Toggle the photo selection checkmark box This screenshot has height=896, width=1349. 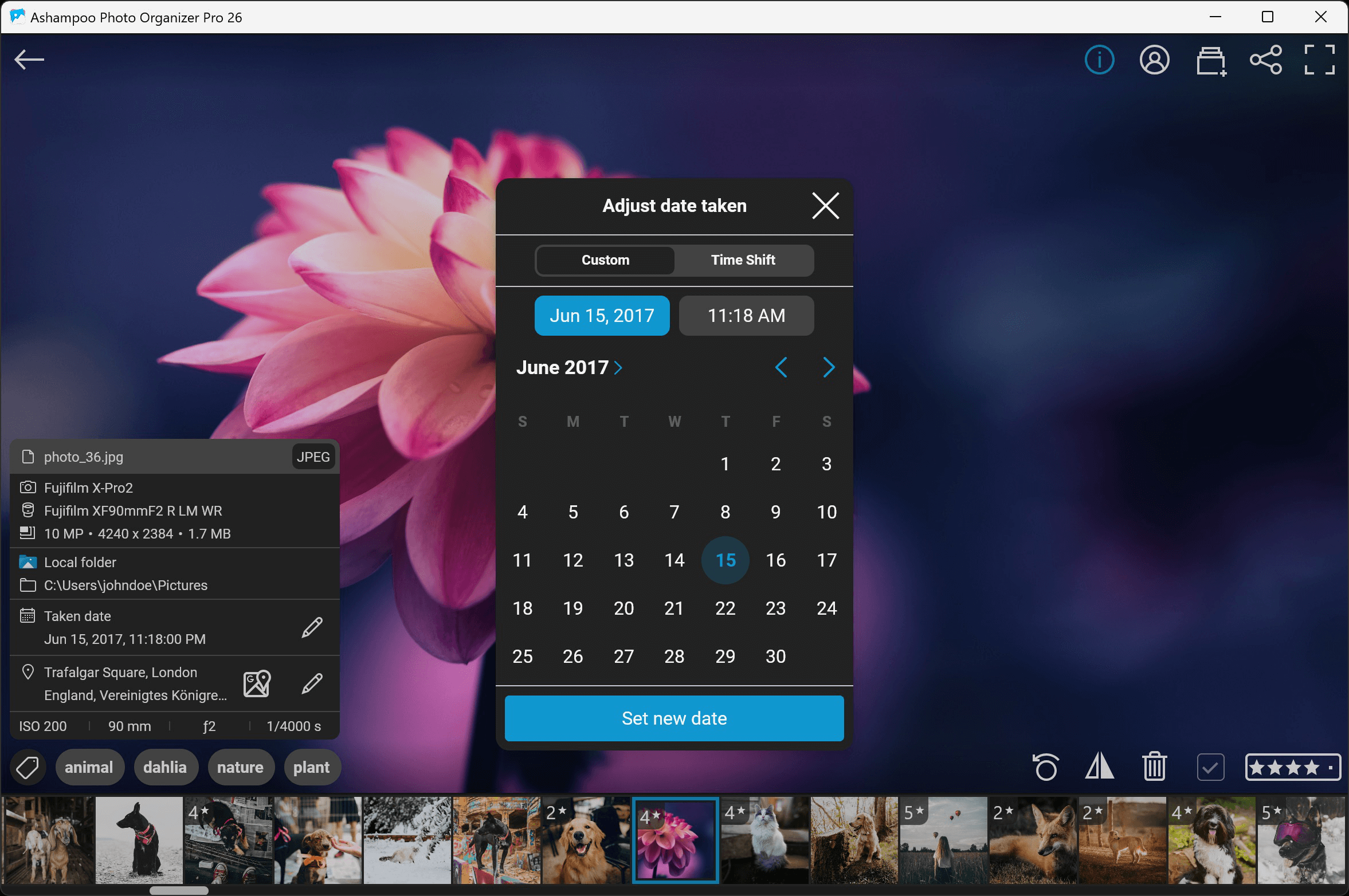pos(1210,767)
